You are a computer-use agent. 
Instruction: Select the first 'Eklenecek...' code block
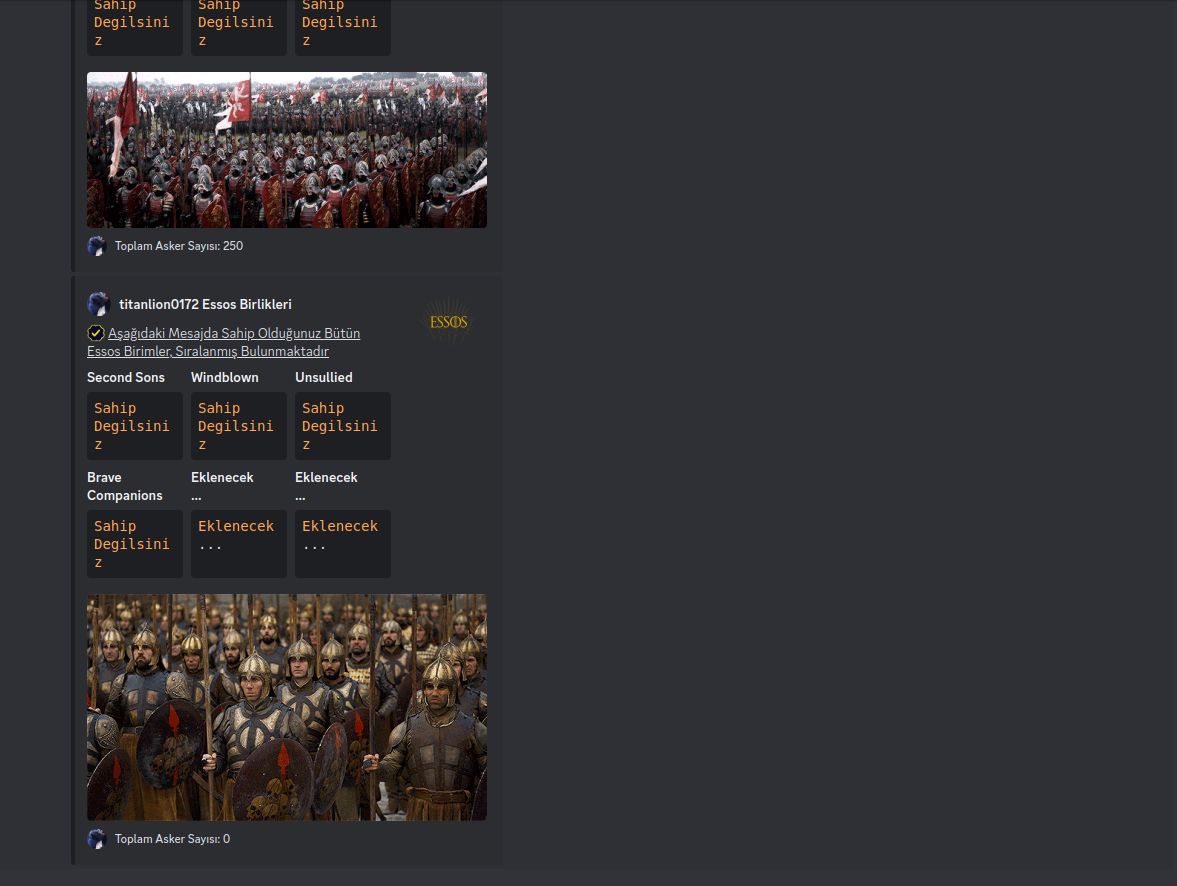[x=238, y=543]
